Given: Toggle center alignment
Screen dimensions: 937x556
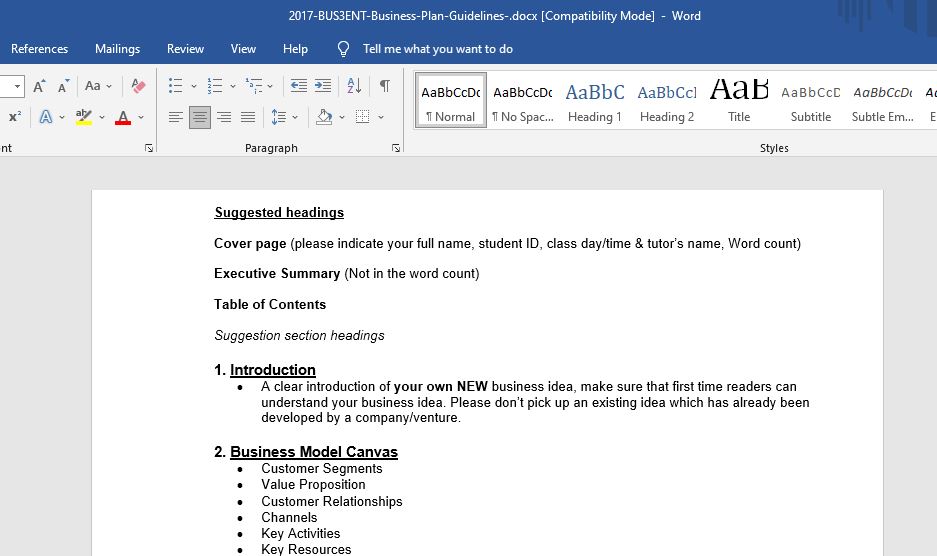Looking at the screenshot, I should [x=200, y=117].
